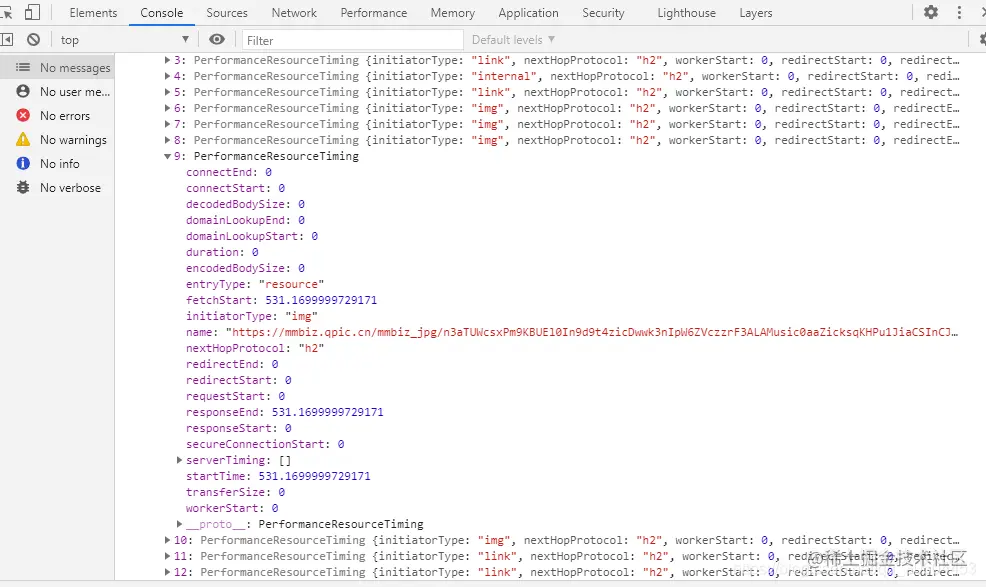The image size is (986, 587).
Task: Open the Memory tab
Action: click(453, 13)
